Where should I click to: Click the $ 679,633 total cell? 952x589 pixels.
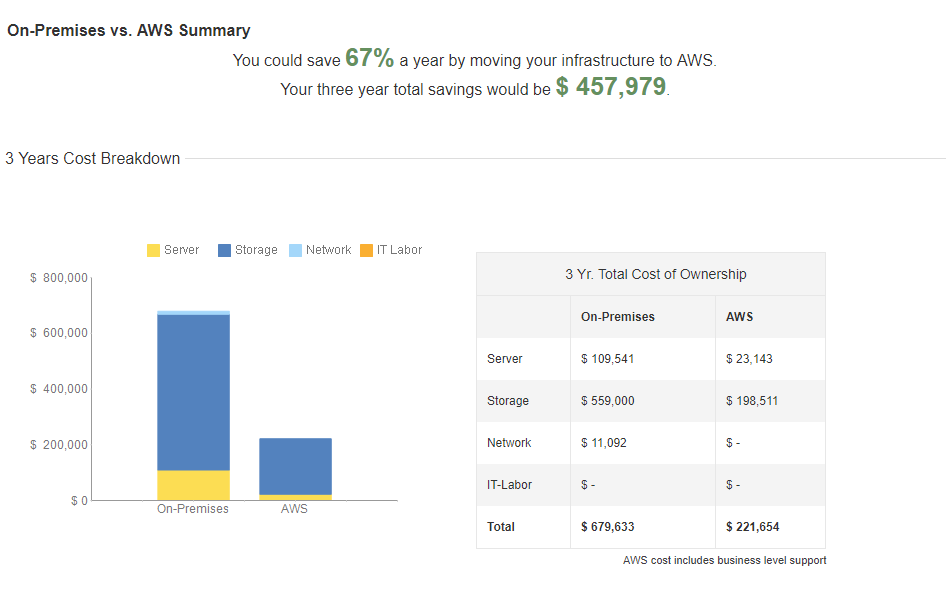click(x=608, y=526)
